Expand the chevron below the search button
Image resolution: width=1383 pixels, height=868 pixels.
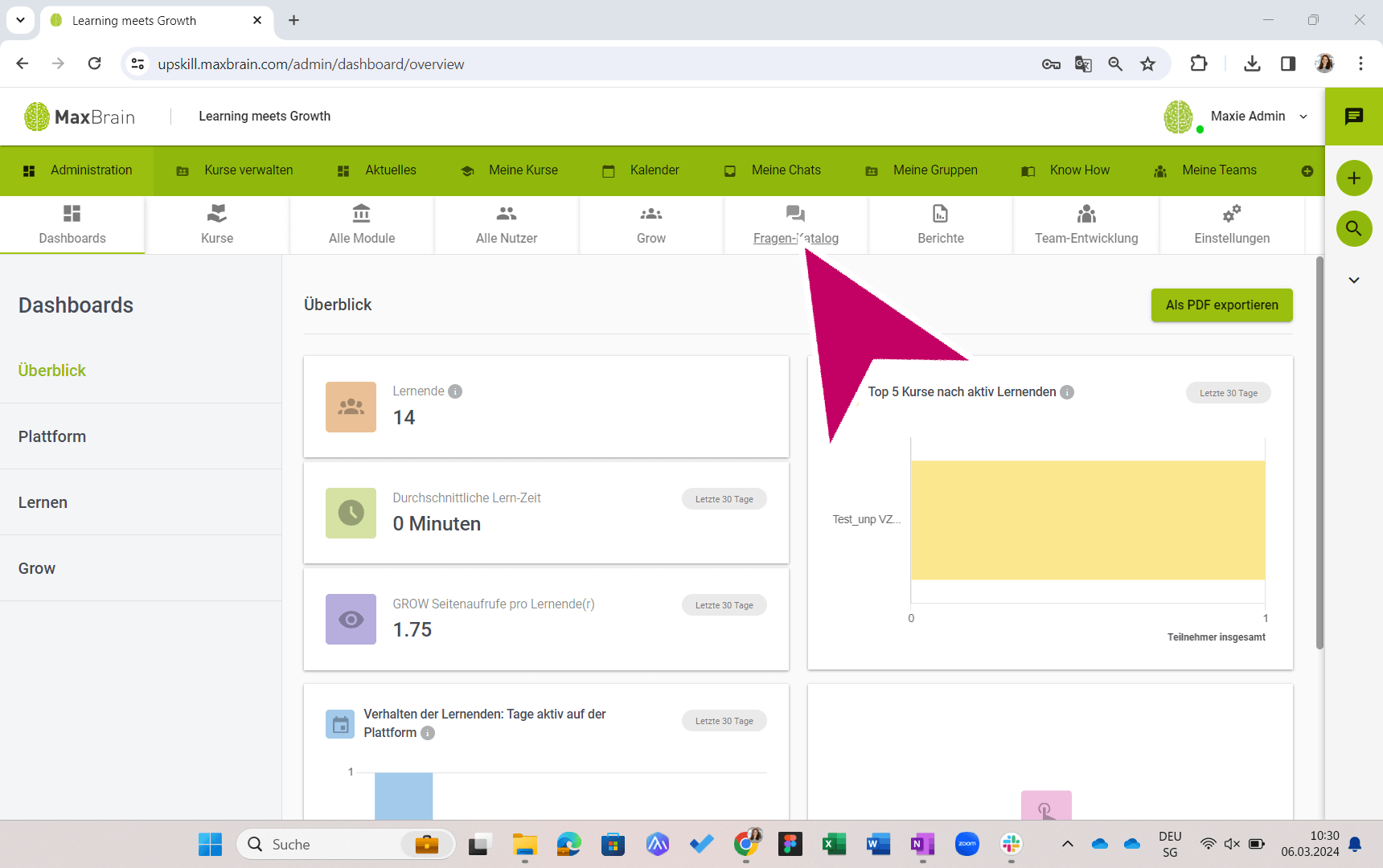(x=1354, y=280)
